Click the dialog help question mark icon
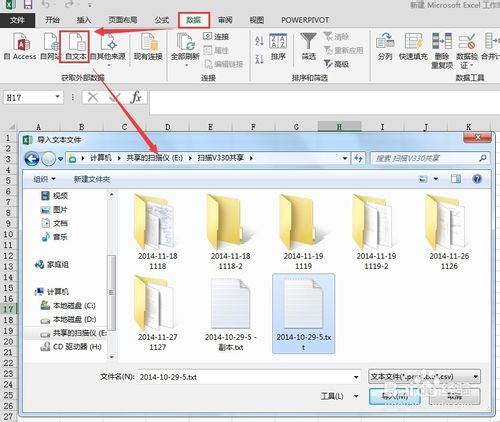 (x=477, y=179)
